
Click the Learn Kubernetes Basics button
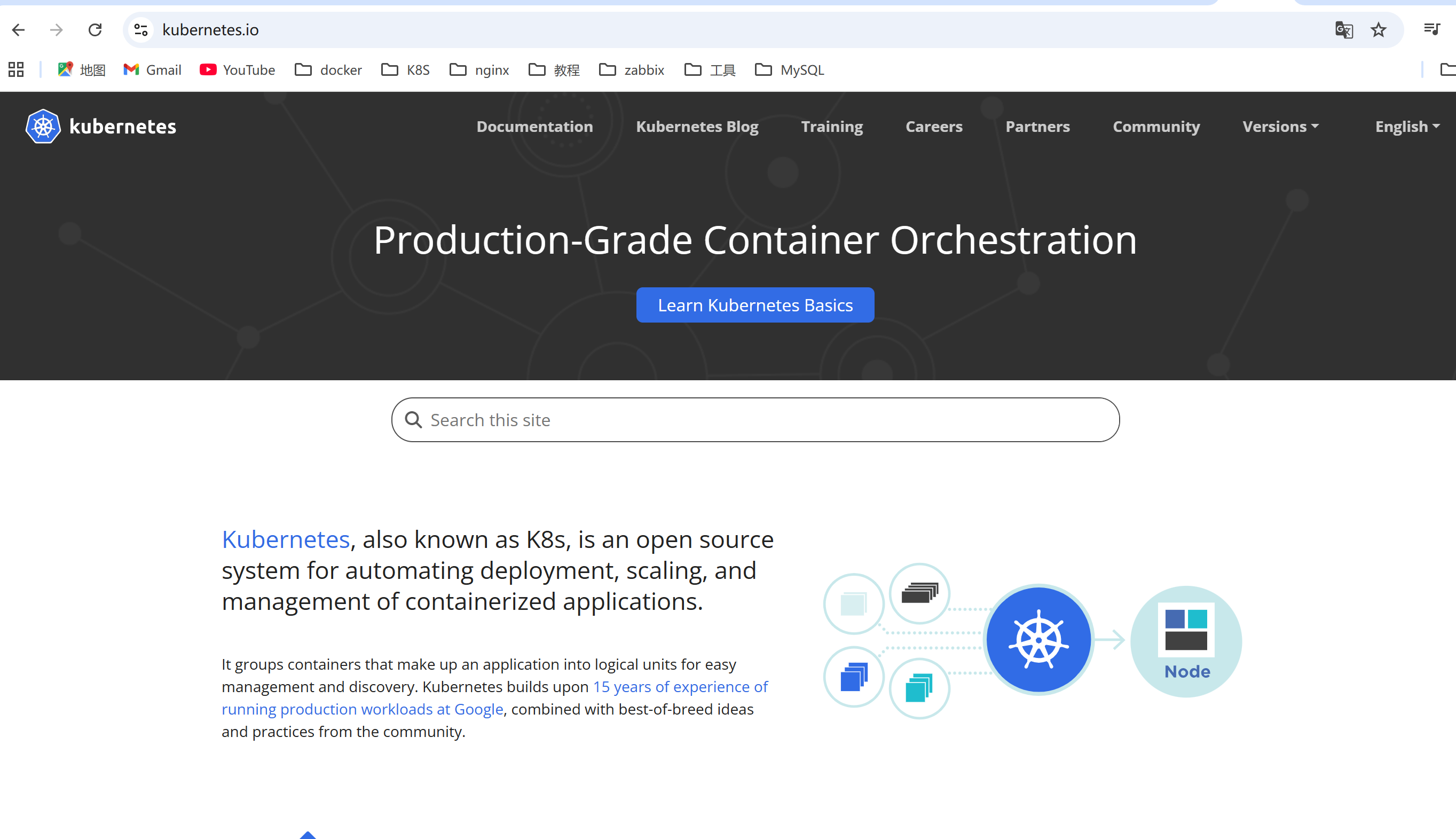click(755, 305)
